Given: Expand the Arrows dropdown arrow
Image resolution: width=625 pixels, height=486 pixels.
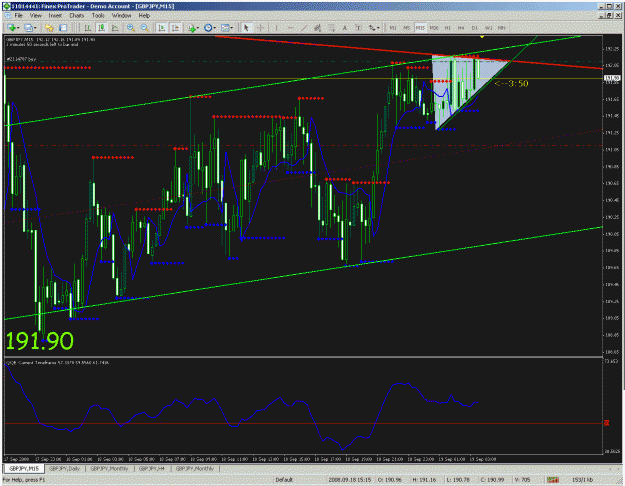Looking at the screenshot, I should (378, 28).
